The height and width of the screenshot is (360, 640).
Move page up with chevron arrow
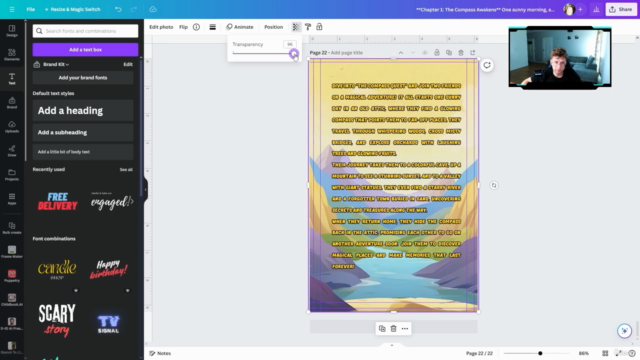(401, 53)
